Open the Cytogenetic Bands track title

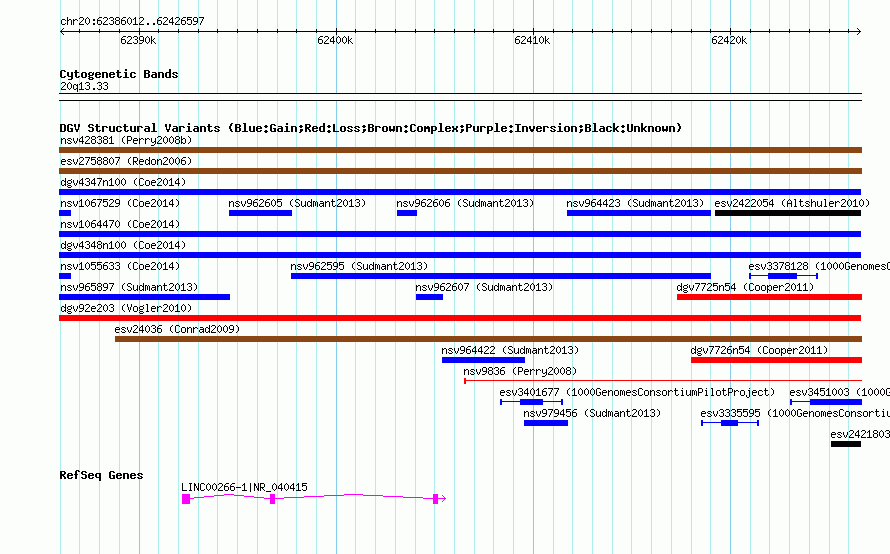pos(119,74)
